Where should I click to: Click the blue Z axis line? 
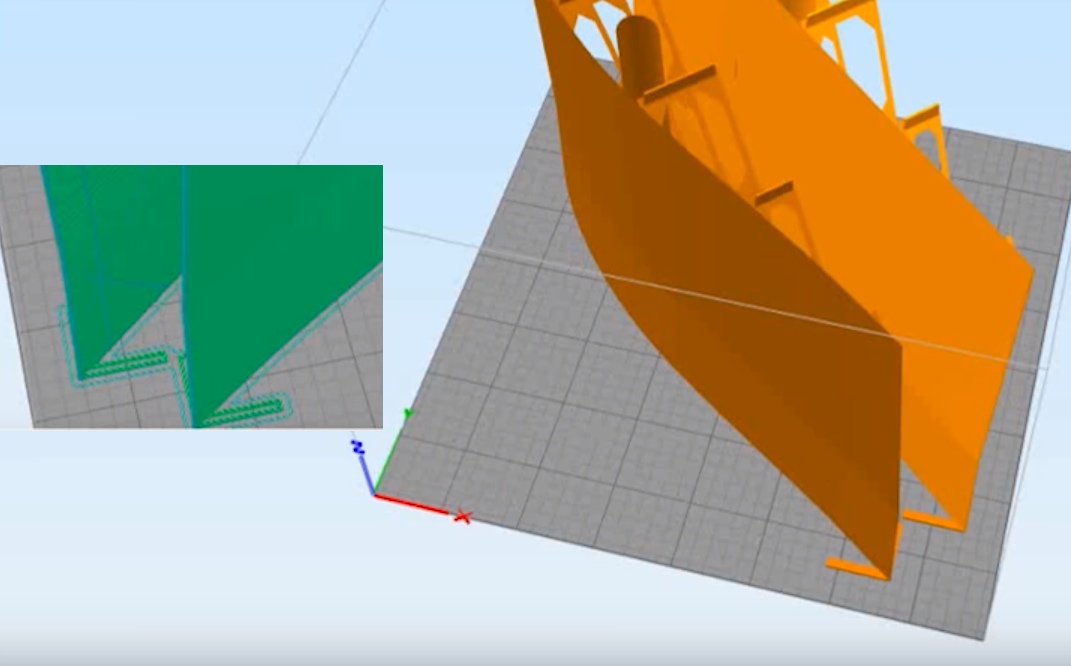366,472
